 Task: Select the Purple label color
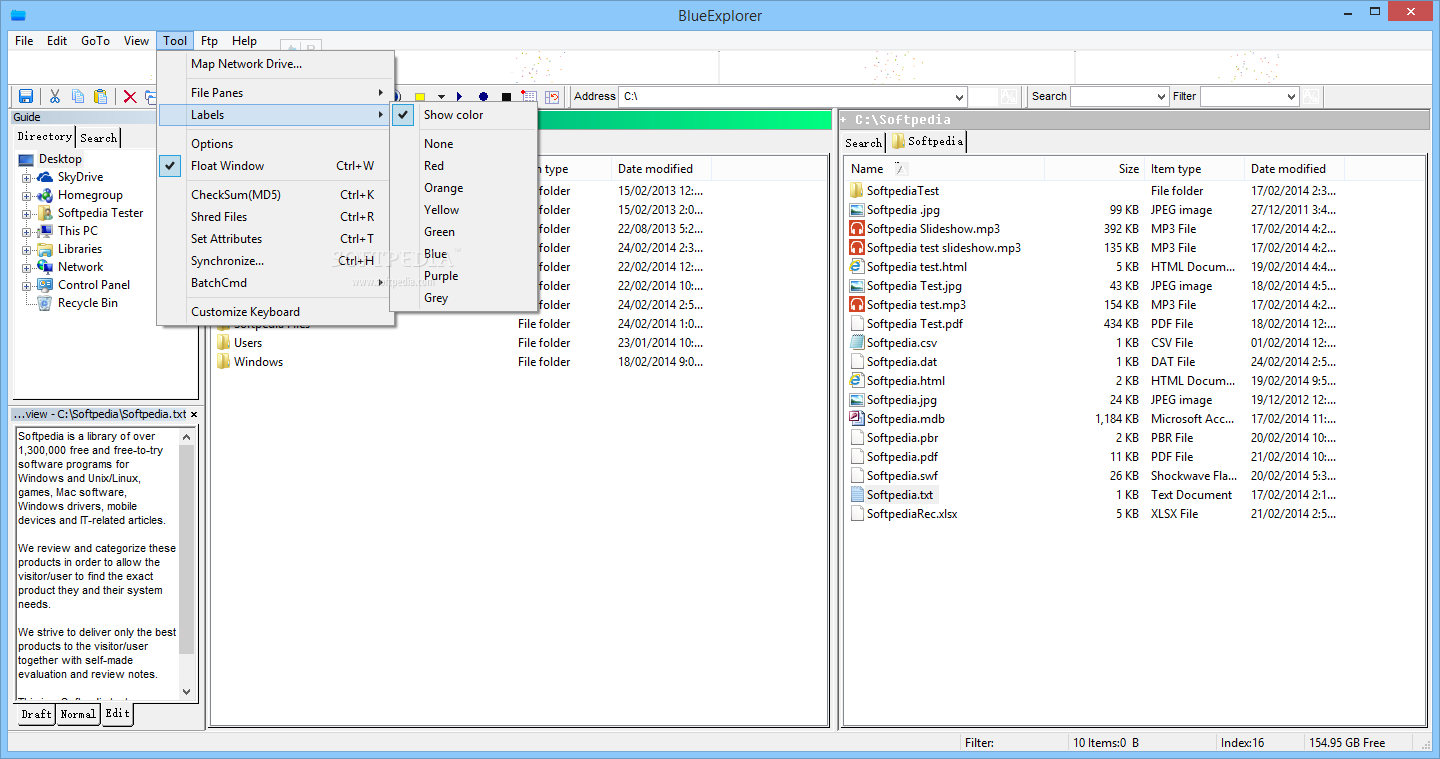[464, 276]
